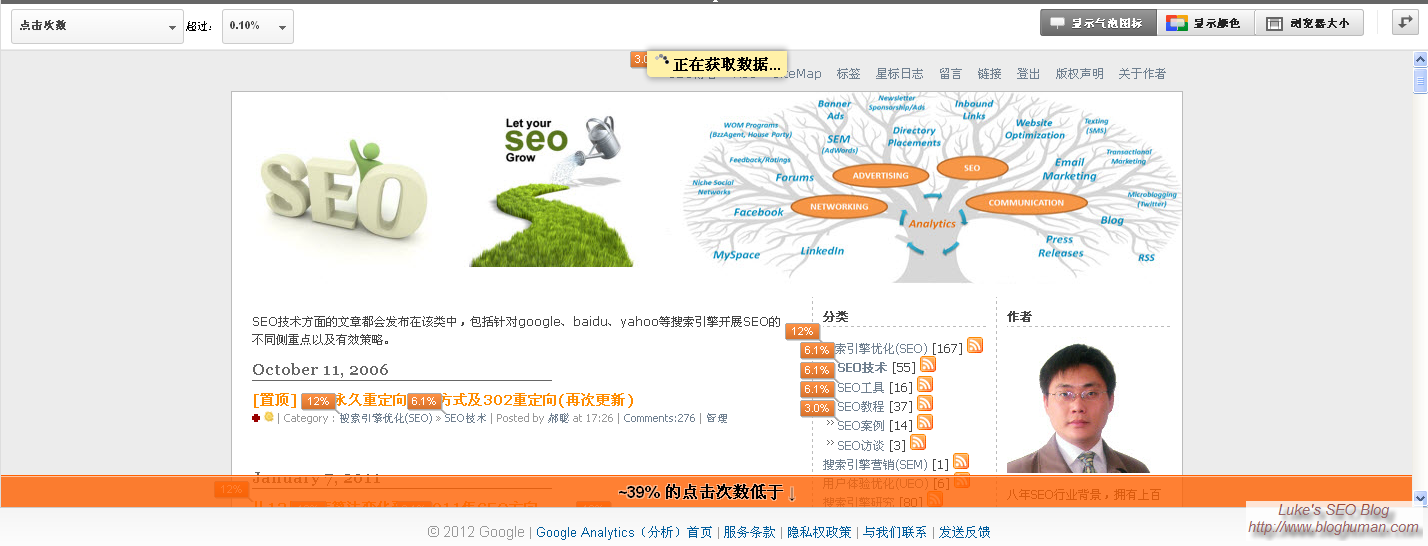Open the 标签 menu item
The image size is (1428, 546).
pyautogui.click(x=849, y=74)
